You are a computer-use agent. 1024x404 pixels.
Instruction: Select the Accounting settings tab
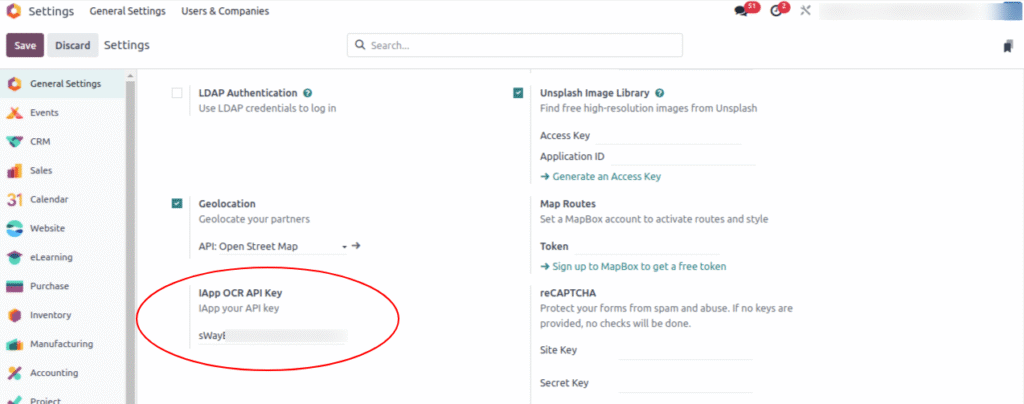coord(63,373)
